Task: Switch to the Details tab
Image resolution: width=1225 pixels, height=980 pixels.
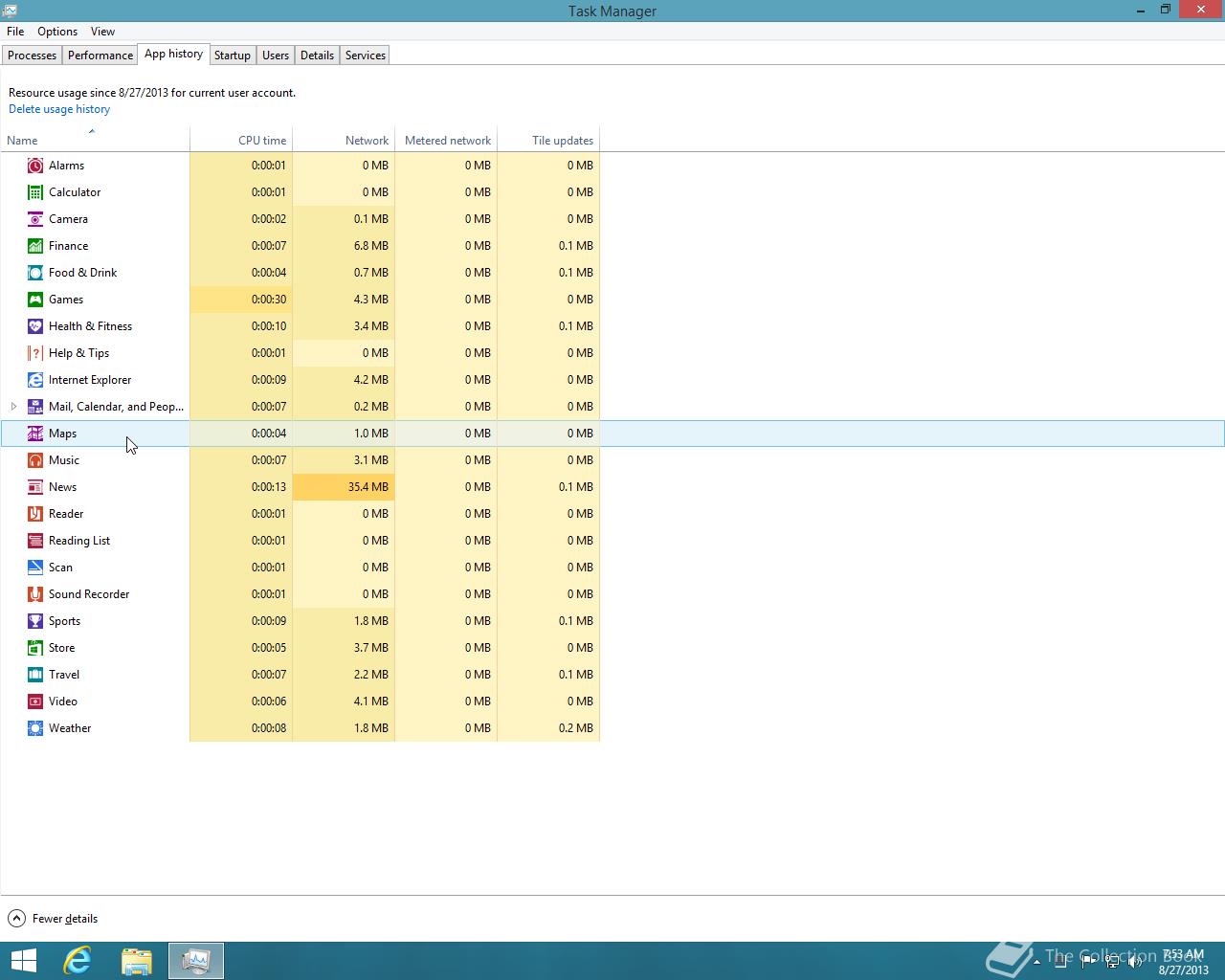Action: click(317, 56)
